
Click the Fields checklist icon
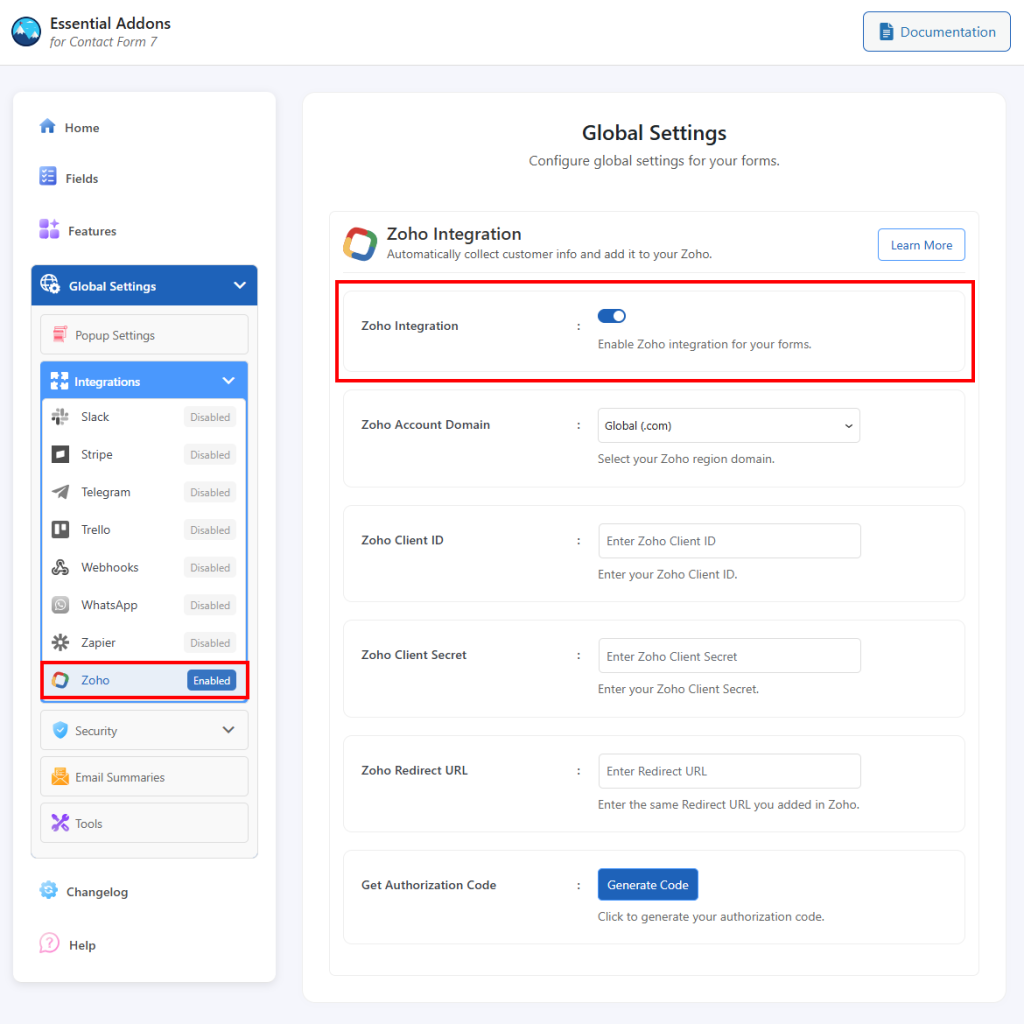tap(48, 176)
